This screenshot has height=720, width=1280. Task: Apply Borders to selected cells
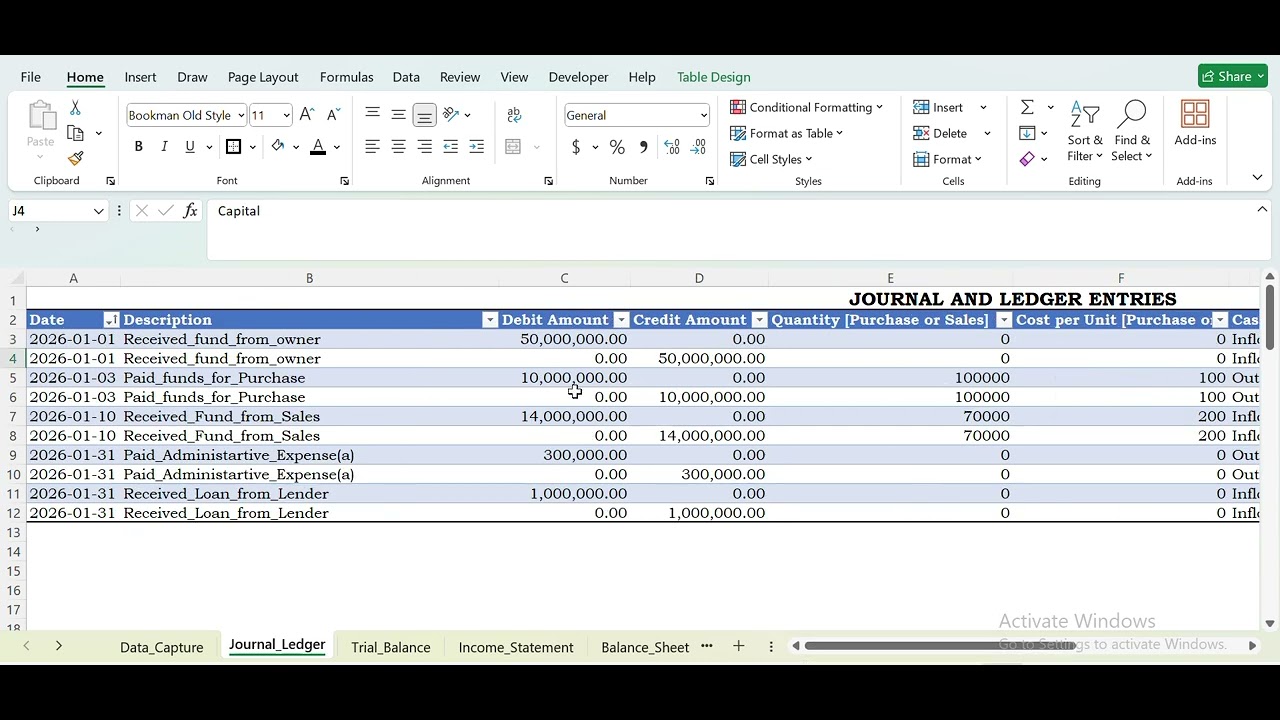[x=233, y=147]
